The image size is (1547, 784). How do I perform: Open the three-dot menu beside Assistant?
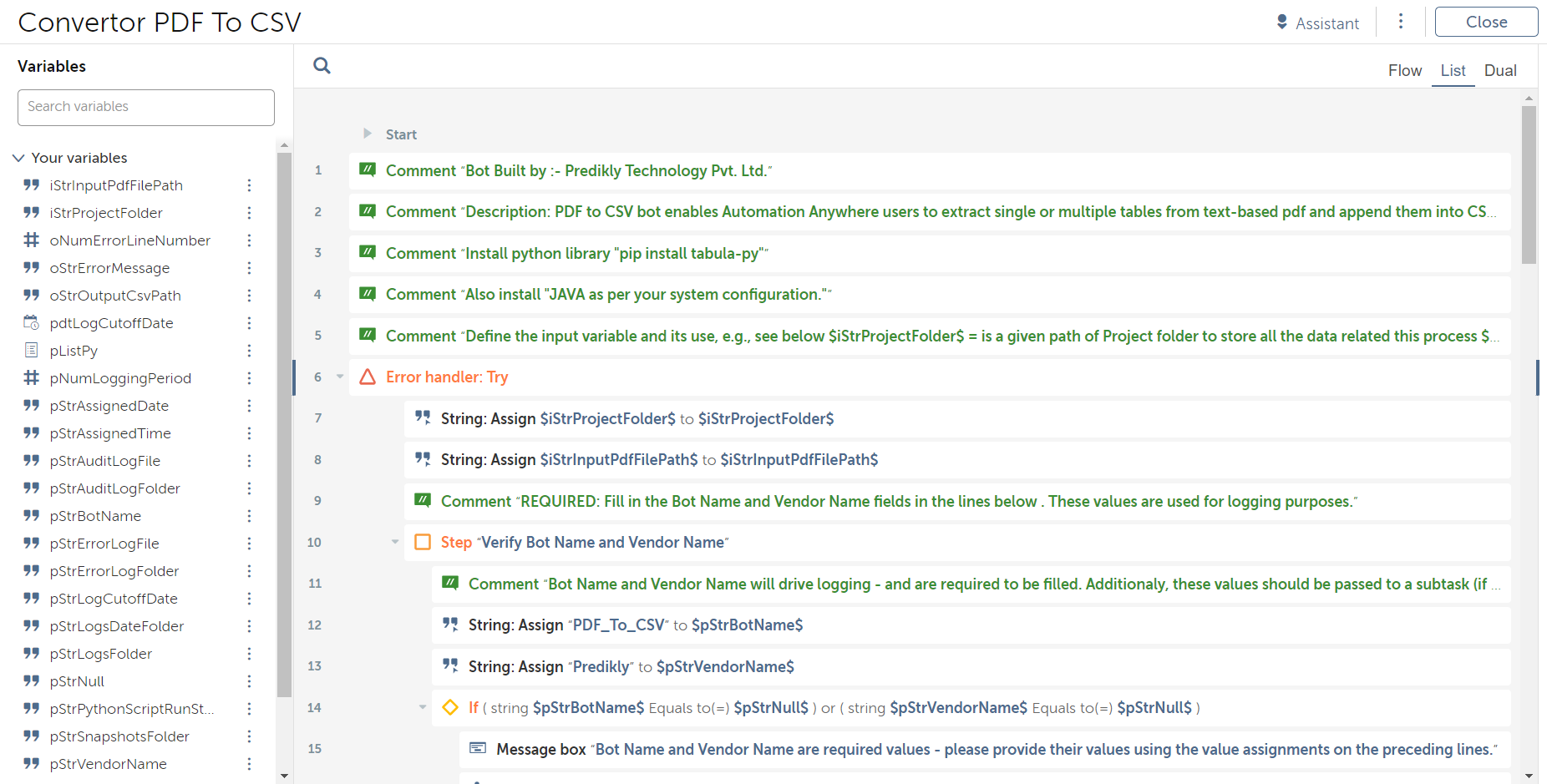1401,22
